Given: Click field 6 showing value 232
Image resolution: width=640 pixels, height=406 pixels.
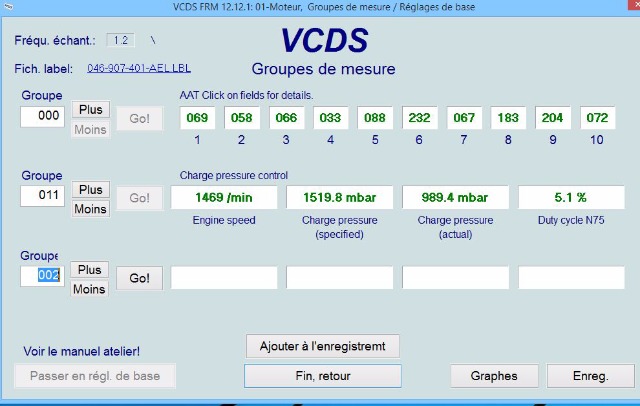Looking at the screenshot, I should pos(420,118).
